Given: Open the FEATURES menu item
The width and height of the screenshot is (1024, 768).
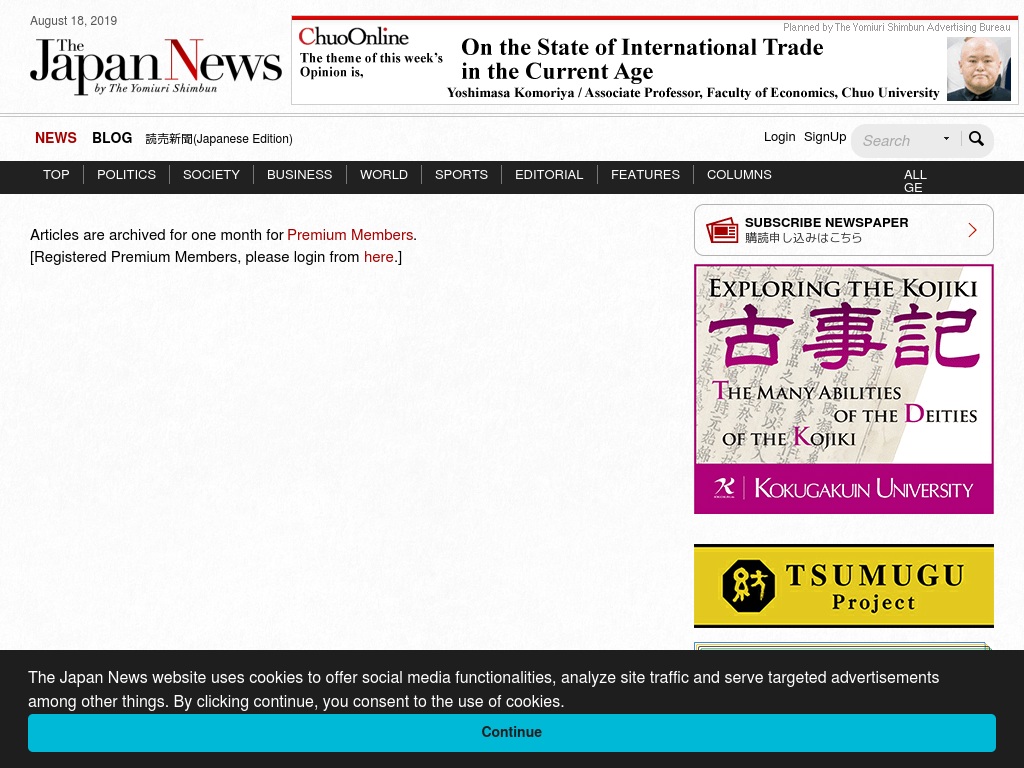Looking at the screenshot, I should click(x=645, y=174).
